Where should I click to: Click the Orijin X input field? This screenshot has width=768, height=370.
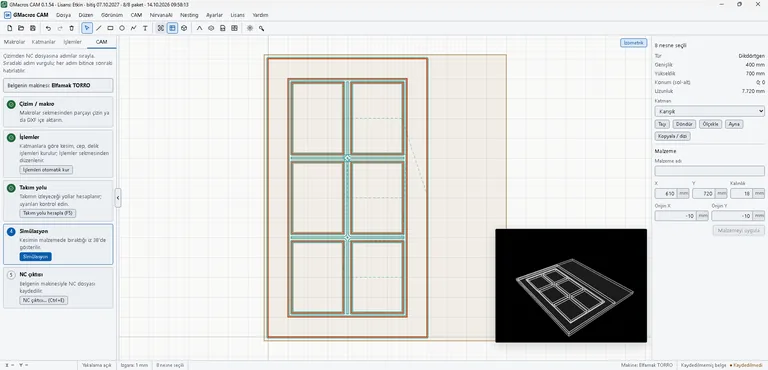(x=676, y=216)
